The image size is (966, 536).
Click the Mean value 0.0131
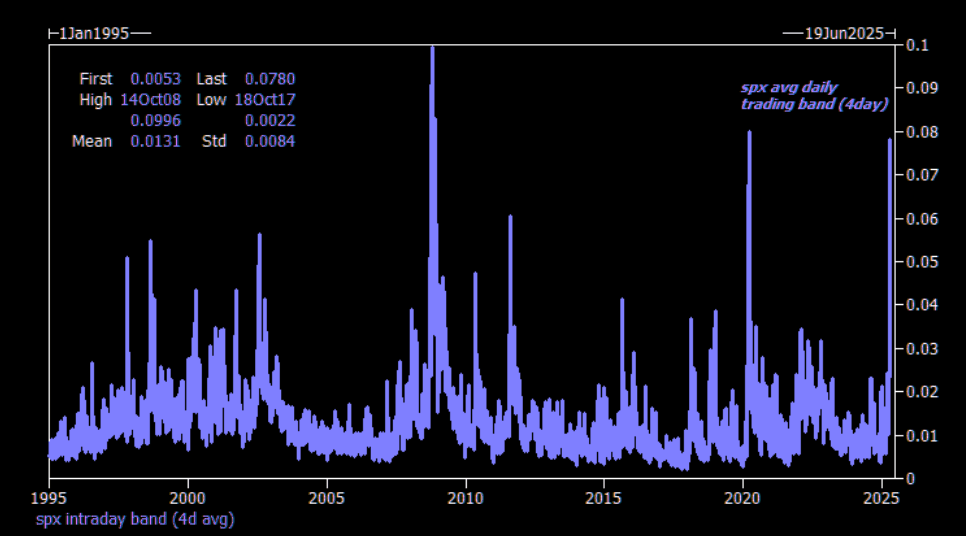[155, 142]
